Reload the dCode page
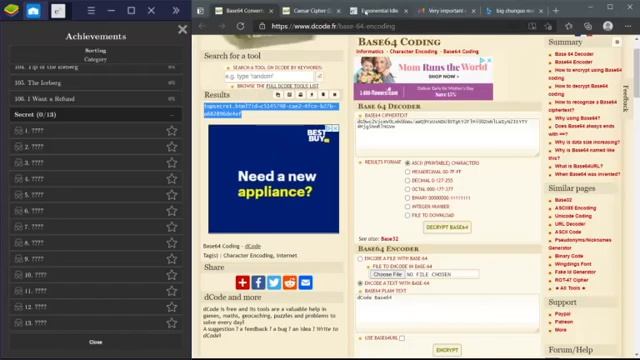 pos(240,26)
